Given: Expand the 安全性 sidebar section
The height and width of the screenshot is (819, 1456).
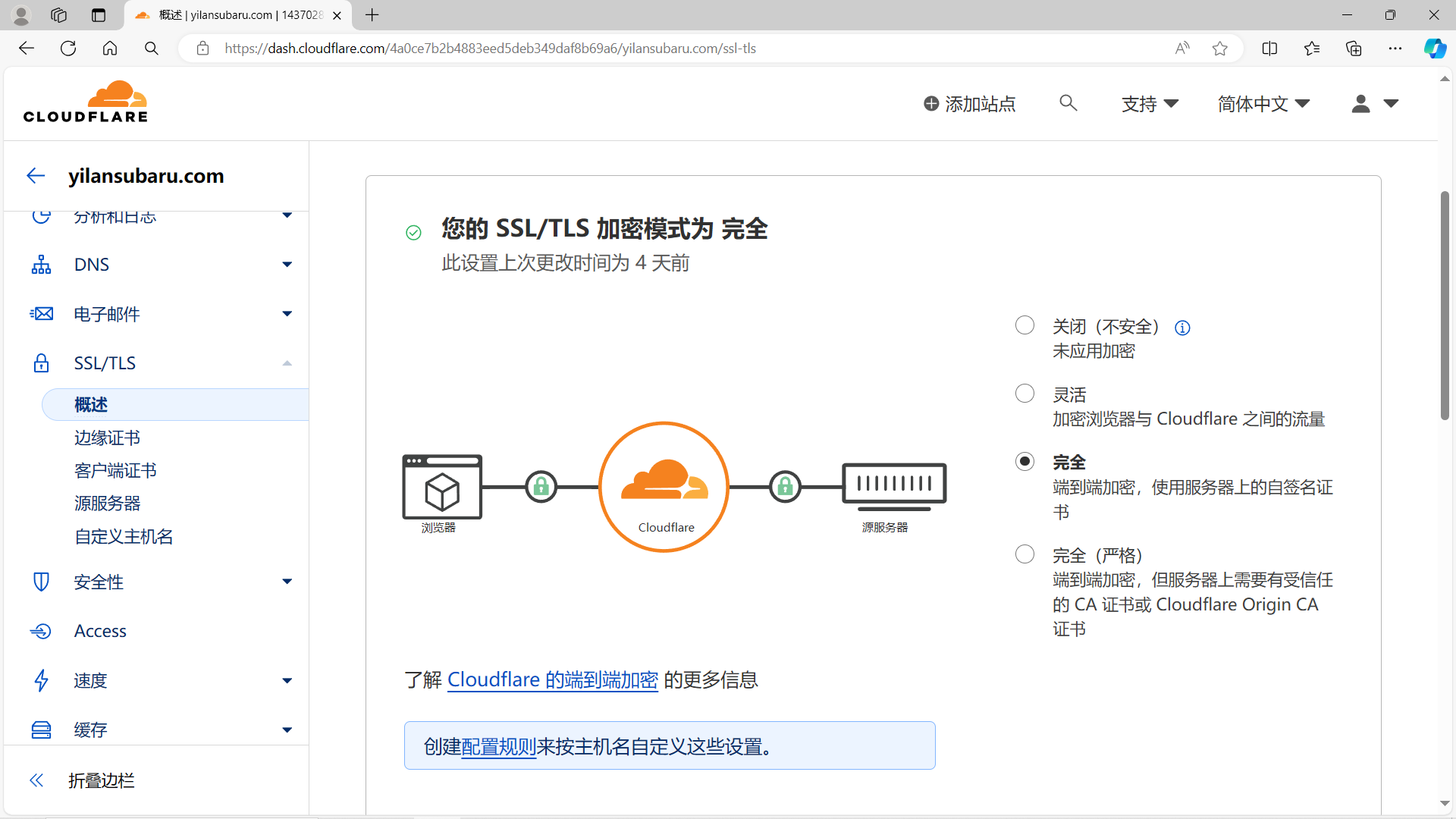Looking at the screenshot, I should [287, 582].
